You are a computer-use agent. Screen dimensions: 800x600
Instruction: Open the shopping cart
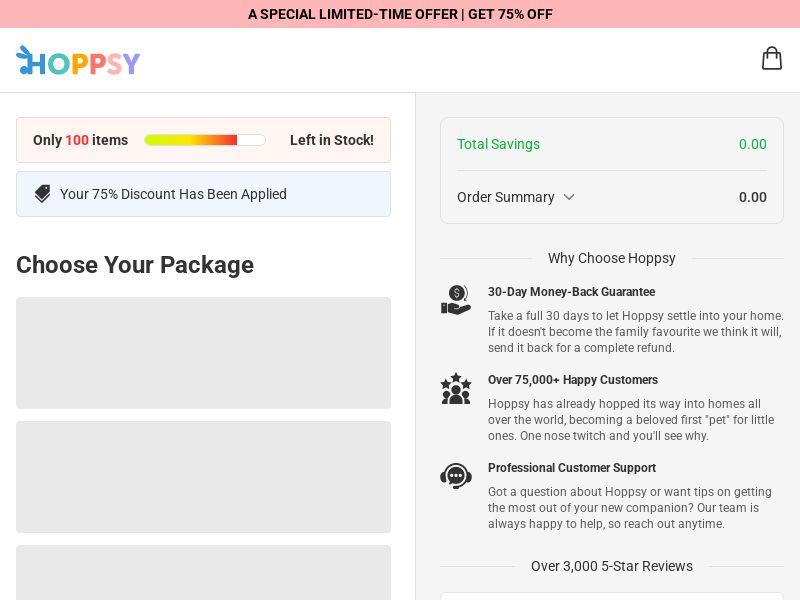coord(772,58)
